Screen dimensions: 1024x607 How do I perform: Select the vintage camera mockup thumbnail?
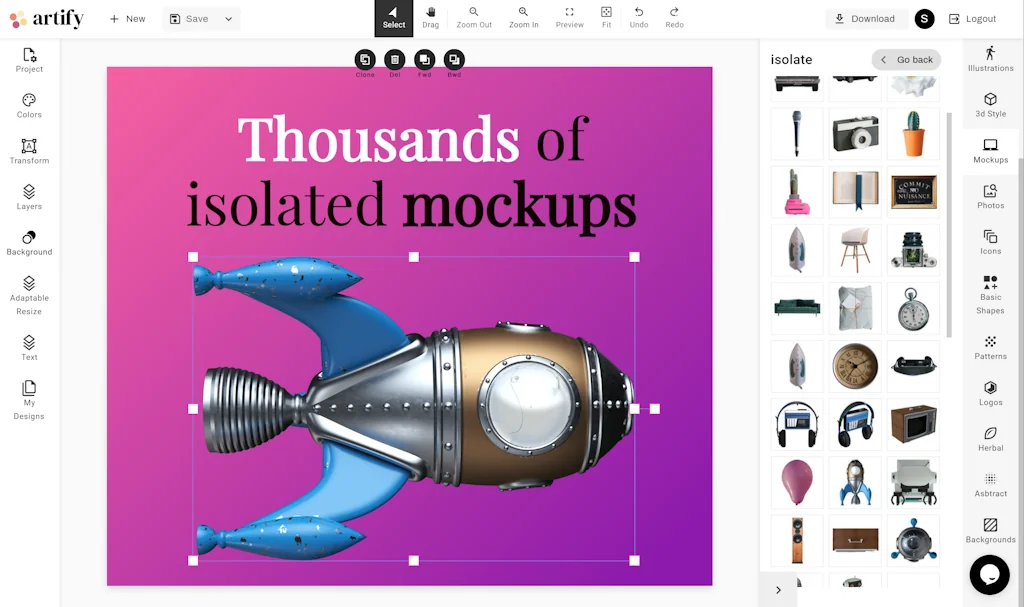(x=855, y=134)
